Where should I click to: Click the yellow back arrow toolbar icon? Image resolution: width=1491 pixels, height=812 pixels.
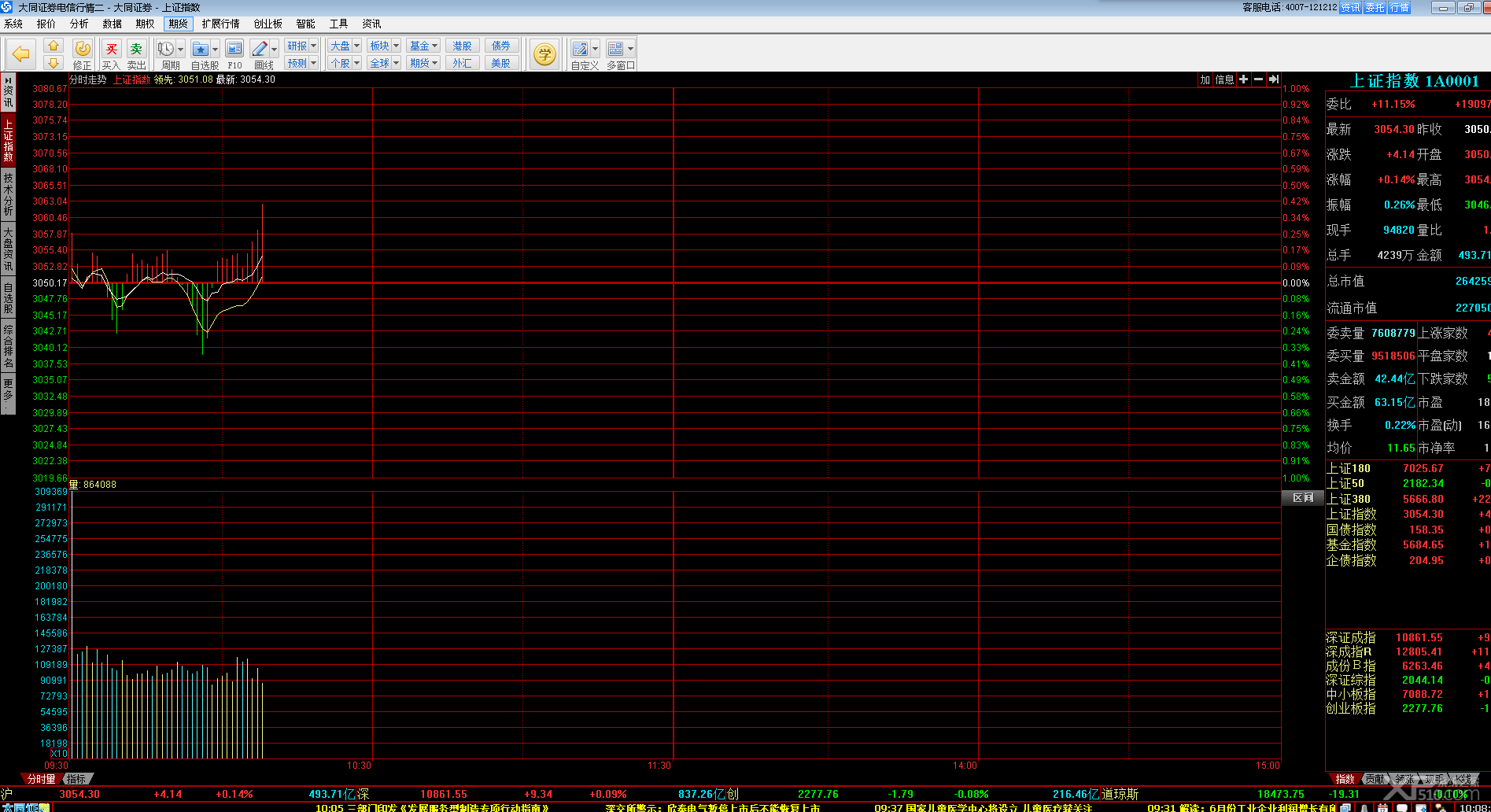click(21, 54)
